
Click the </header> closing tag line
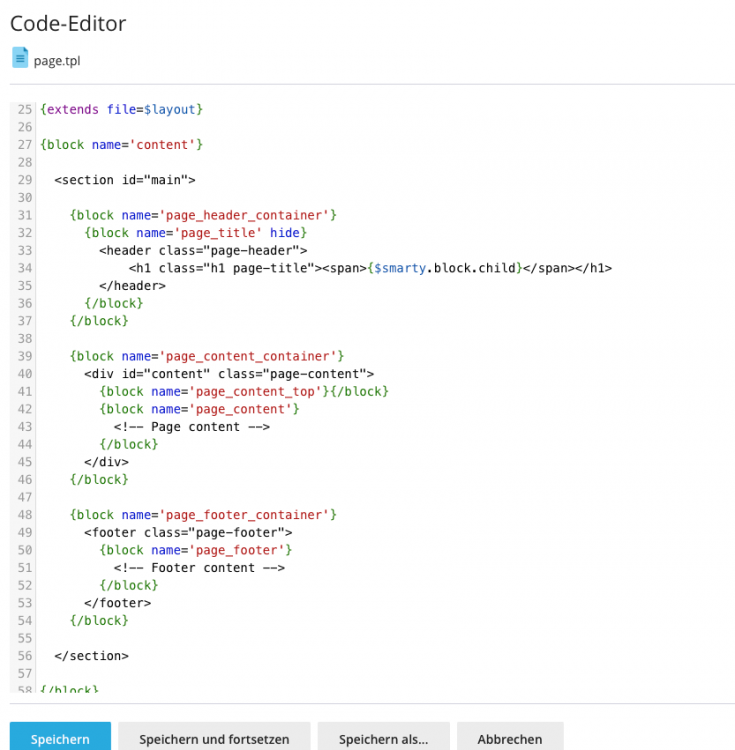click(x=132, y=286)
